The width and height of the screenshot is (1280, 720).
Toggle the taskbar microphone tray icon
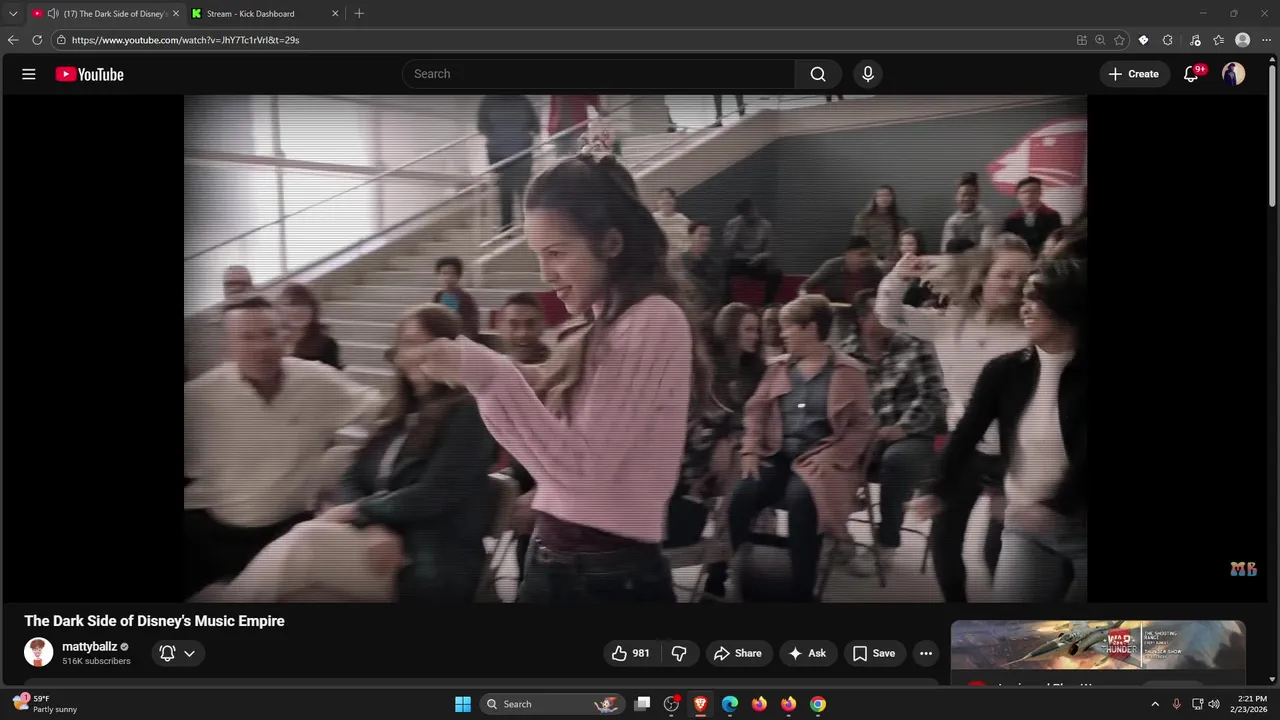pyautogui.click(x=1176, y=704)
